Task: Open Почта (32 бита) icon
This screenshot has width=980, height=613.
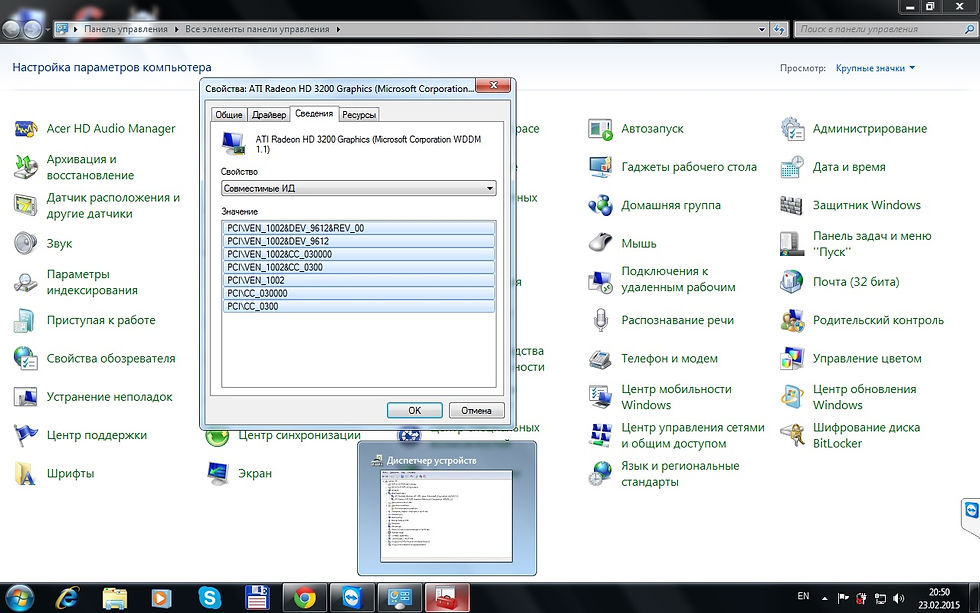Action: coord(792,282)
